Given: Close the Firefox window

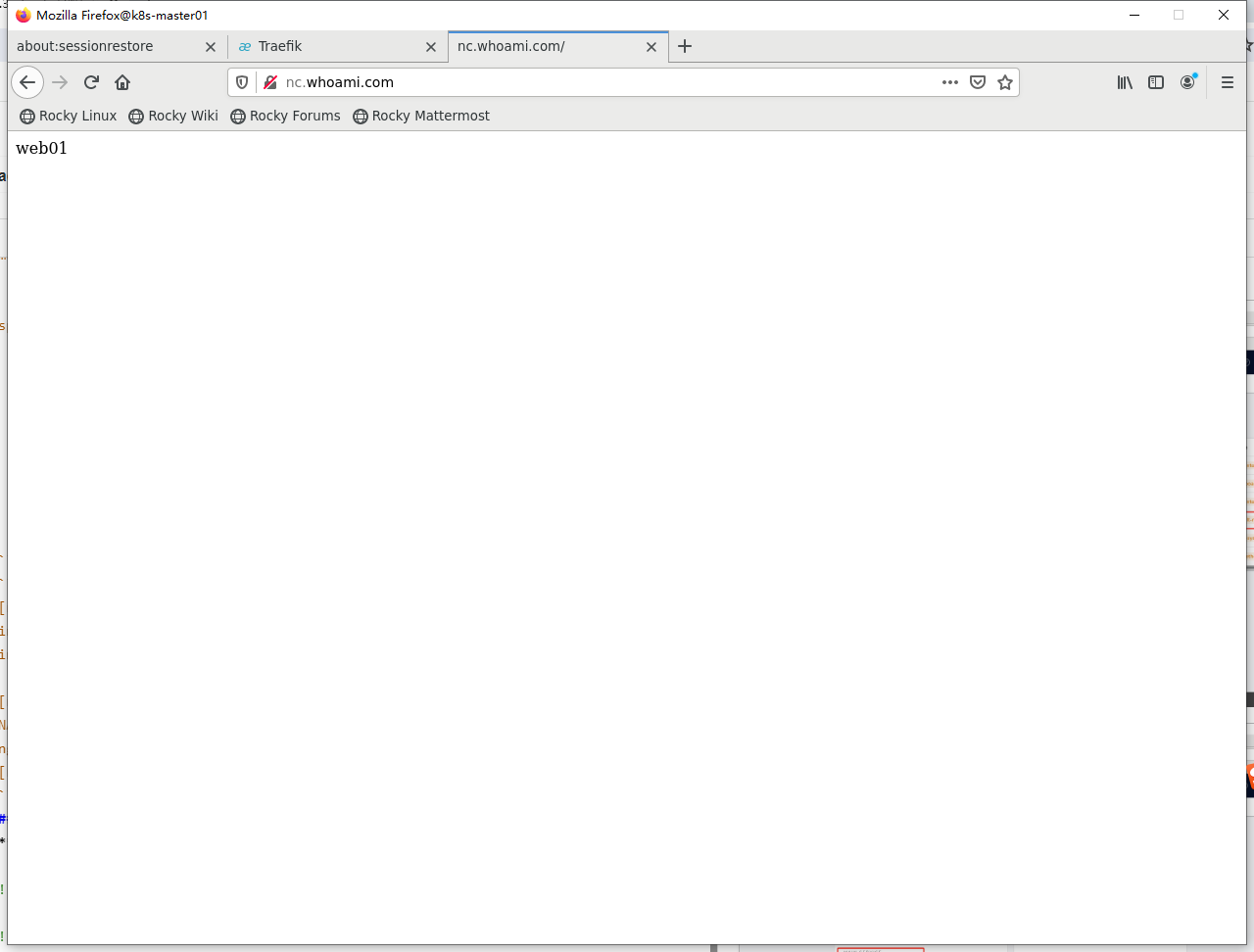Looking at the screenshot, I should point(1224,15).
